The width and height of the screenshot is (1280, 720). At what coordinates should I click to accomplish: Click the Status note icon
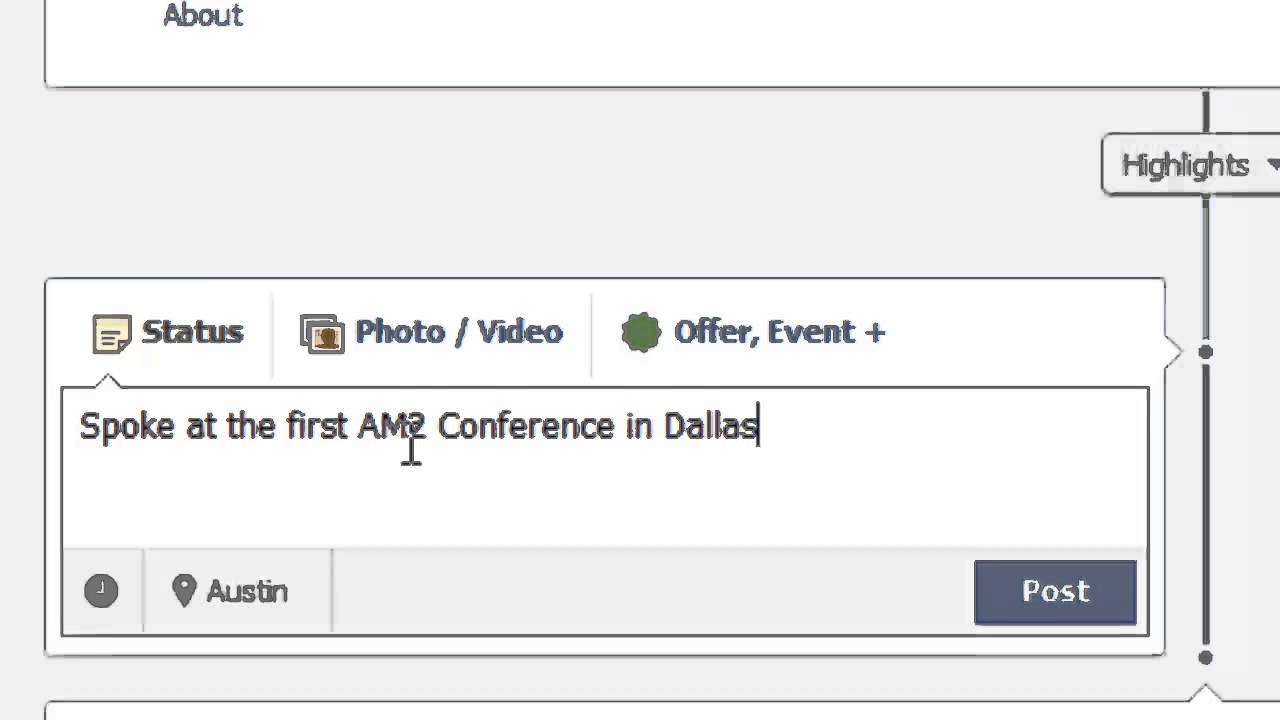pos(111,334)
